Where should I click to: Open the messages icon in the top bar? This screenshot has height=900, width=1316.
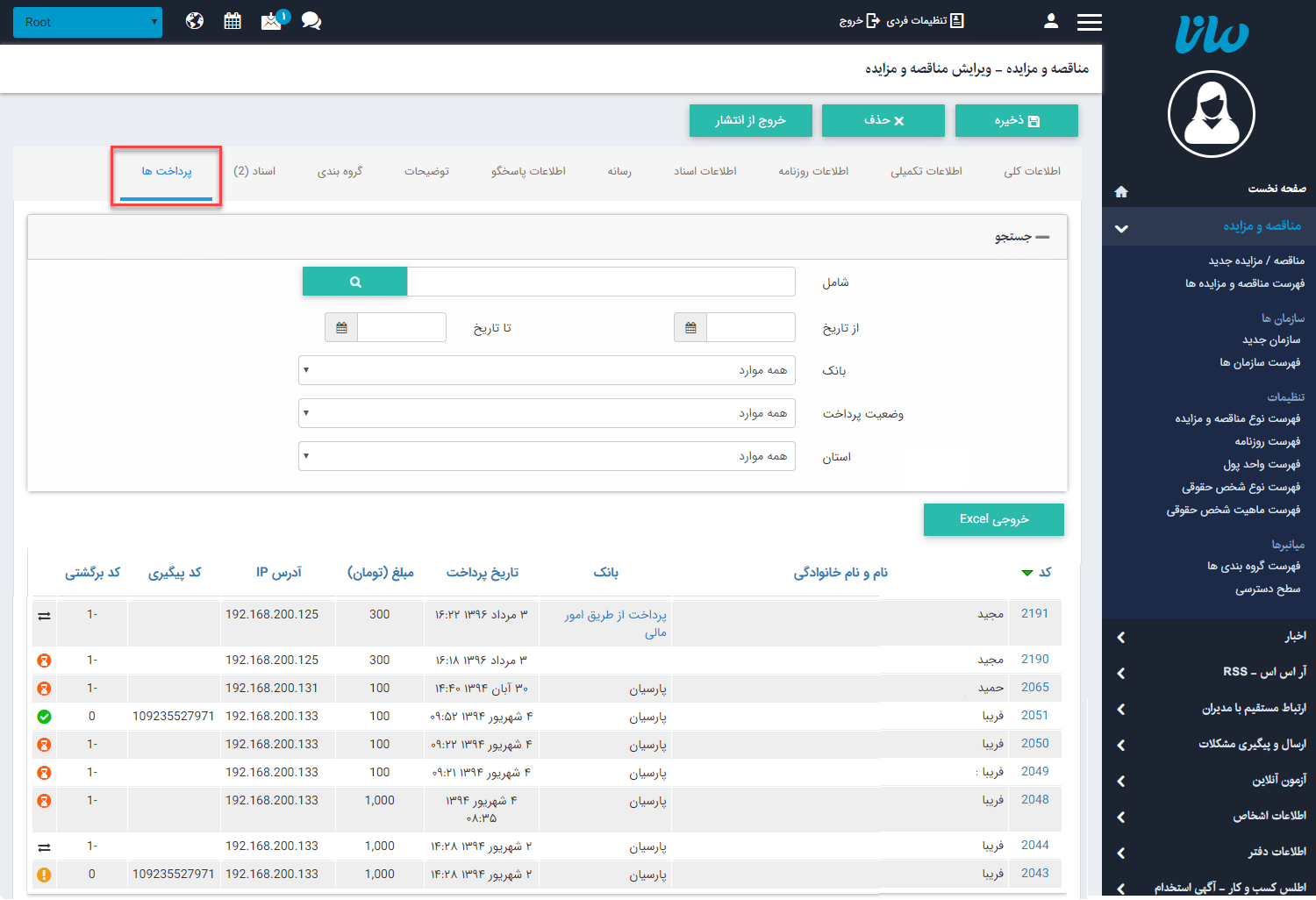tap(272, 21)
